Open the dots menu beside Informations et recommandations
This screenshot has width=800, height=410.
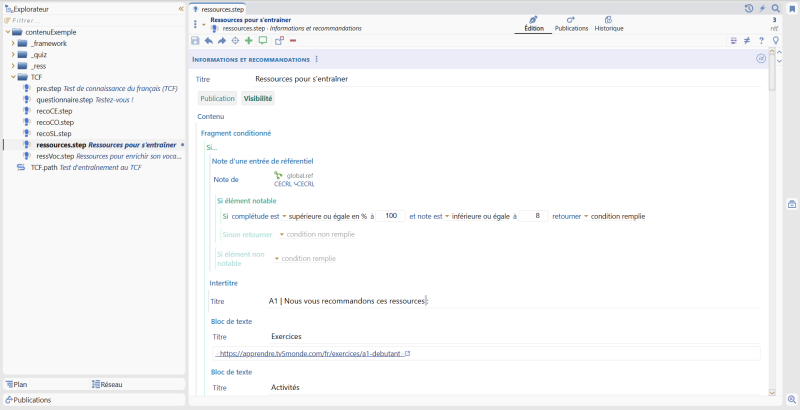[316, 59]
